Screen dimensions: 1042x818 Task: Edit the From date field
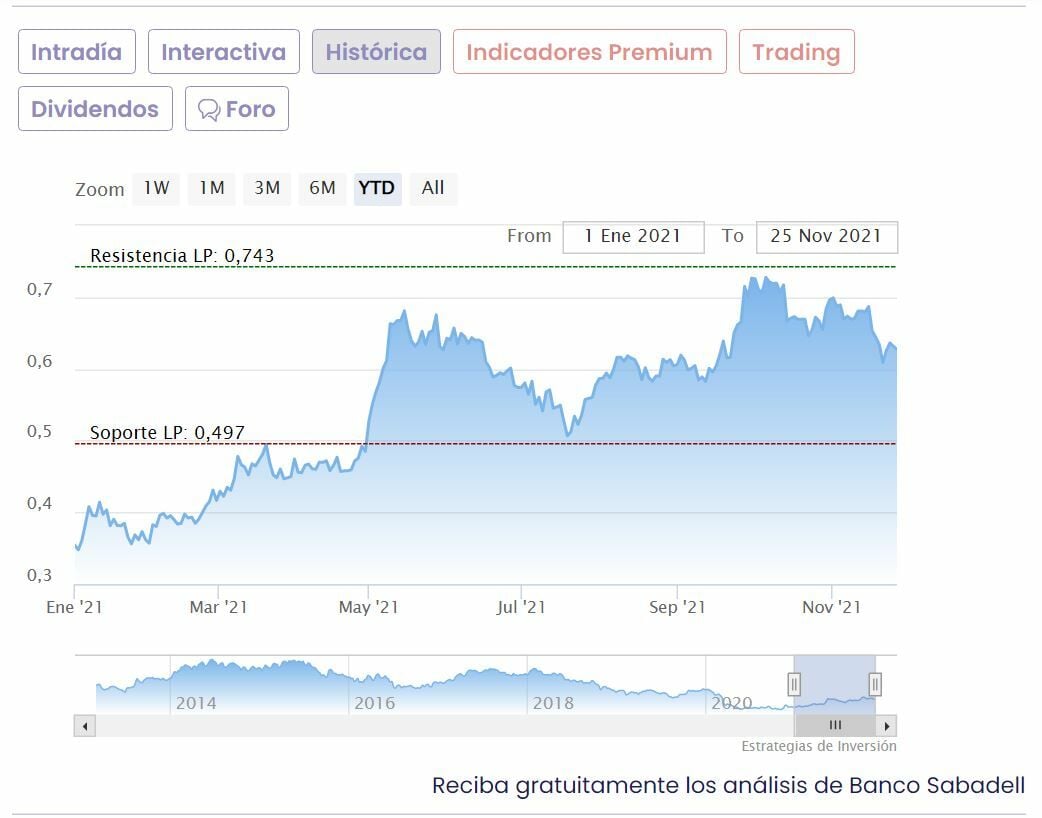click(632, 237)
